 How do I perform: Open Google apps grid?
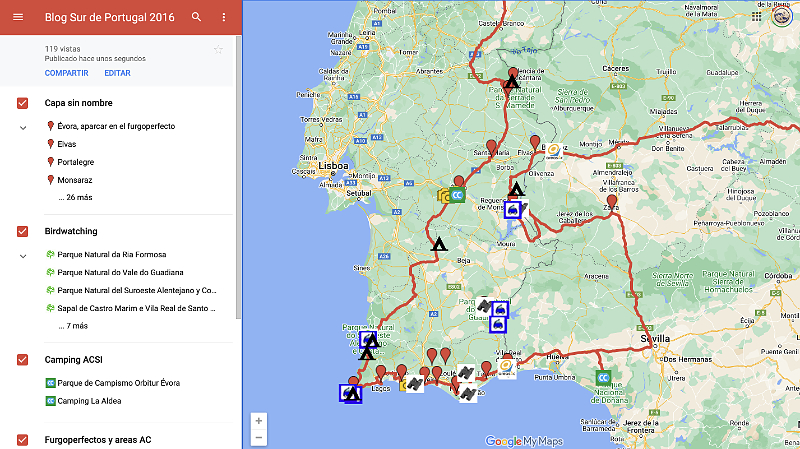757,16
